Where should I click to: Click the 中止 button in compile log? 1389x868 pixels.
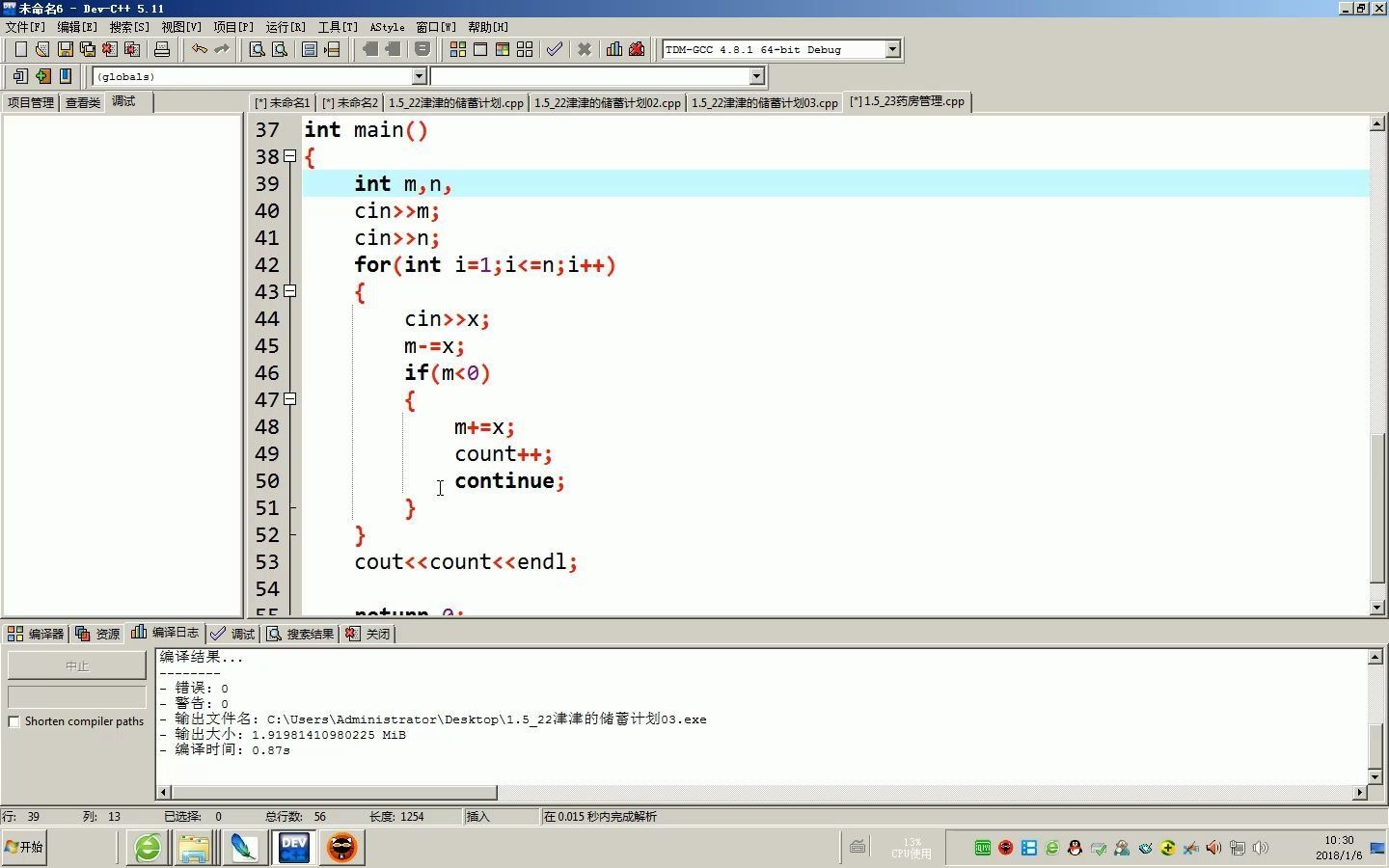77,665
